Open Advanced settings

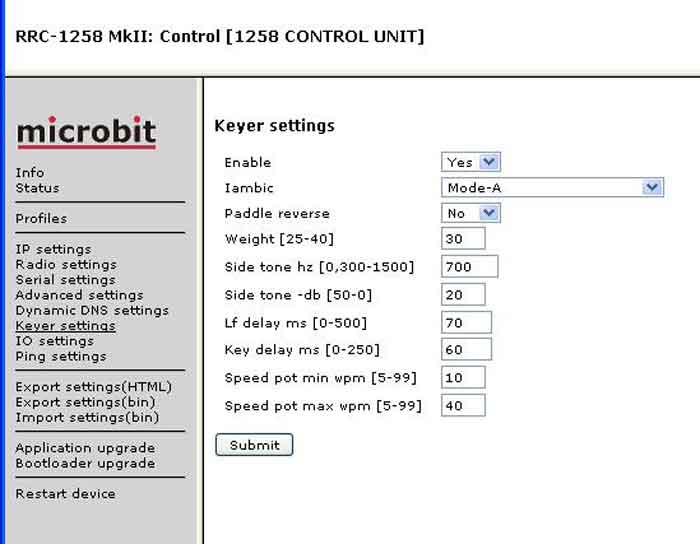coord(79,295)
